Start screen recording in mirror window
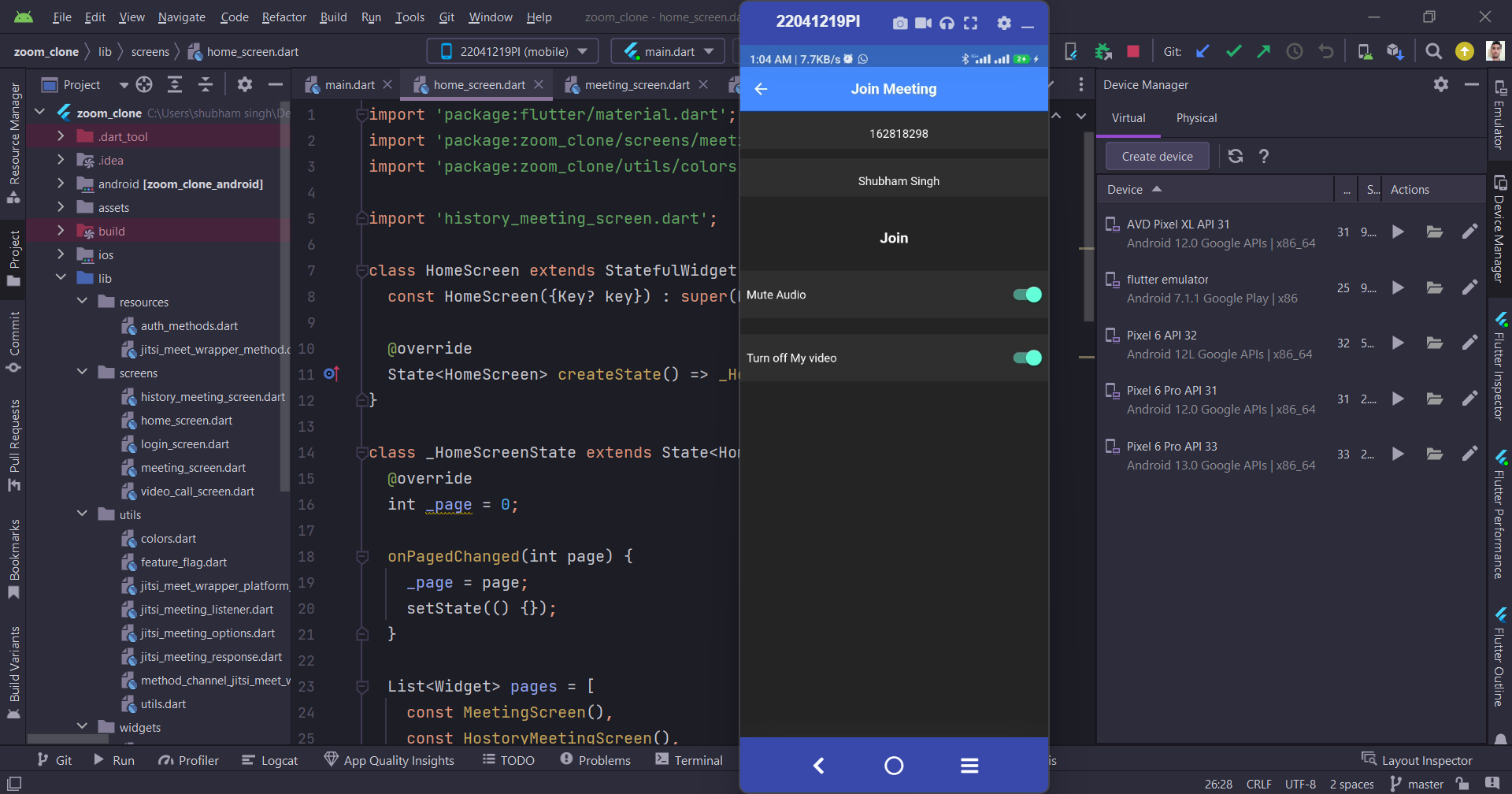The image size is (1512, 794). tap(923, 23)
